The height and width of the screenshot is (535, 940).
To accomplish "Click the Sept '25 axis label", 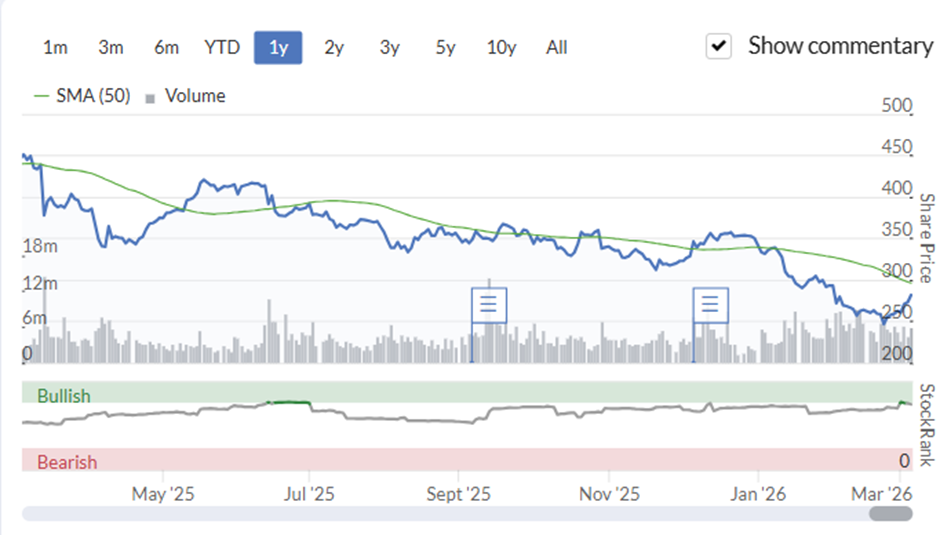I will click(x=459, y=494).
